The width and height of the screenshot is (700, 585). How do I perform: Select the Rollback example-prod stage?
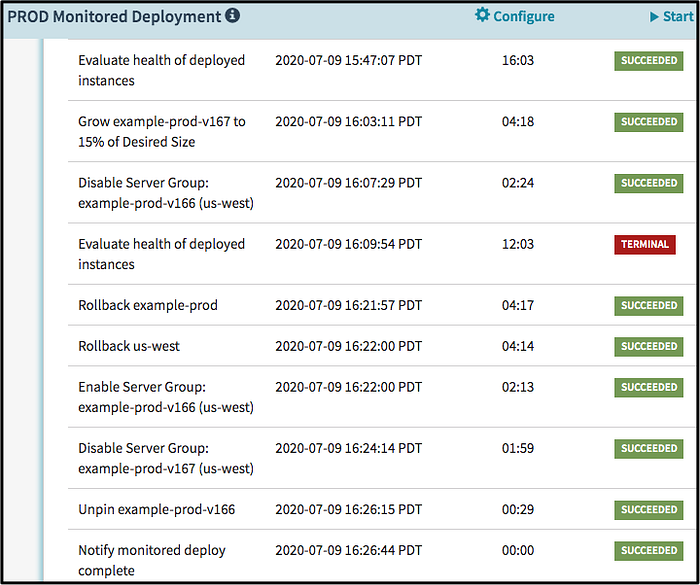[148, 305]
